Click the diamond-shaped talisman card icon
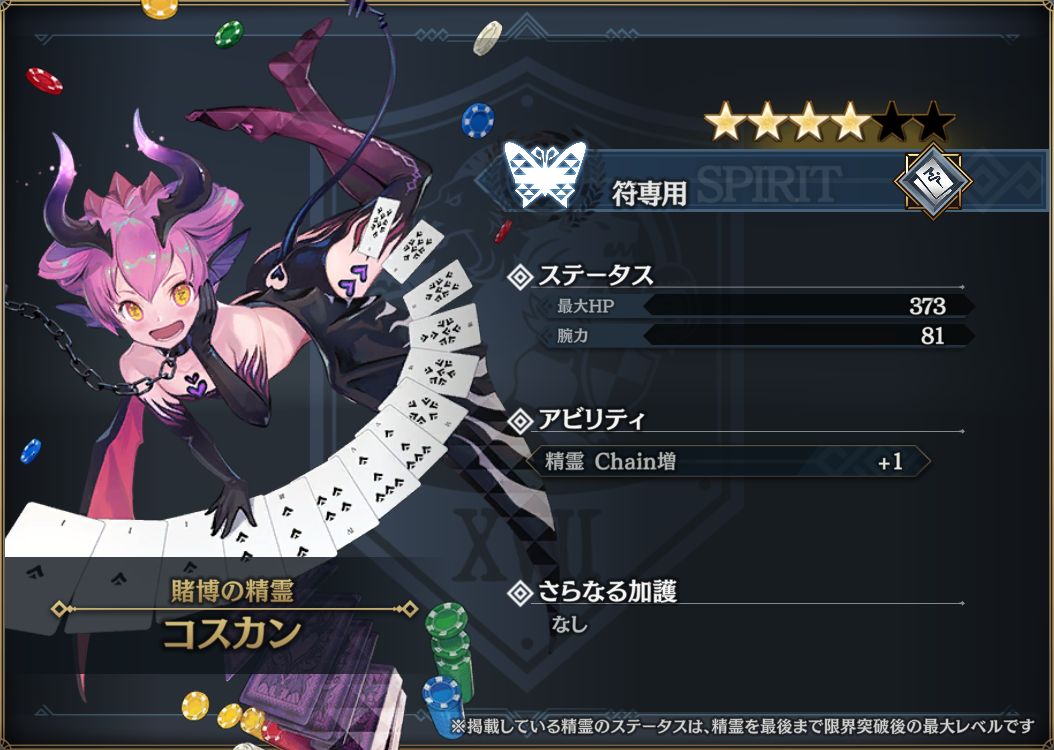Screen dimensions: 1054x750 (932, 181)
